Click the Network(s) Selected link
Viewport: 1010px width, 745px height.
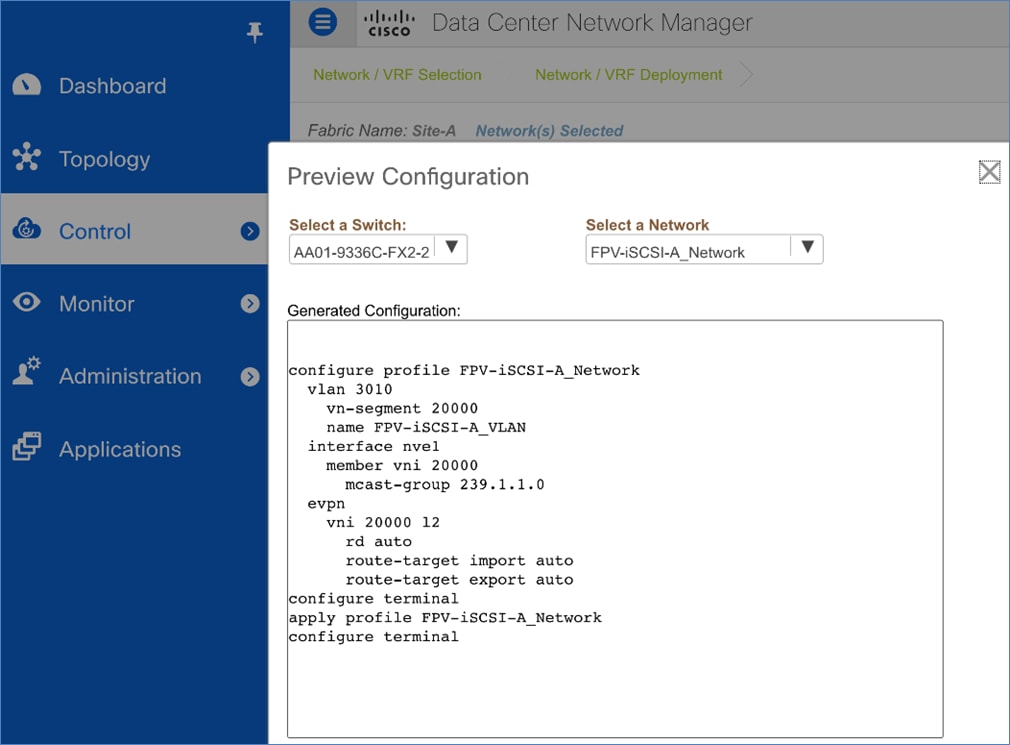pyautogui.click(x=549, y=131)
